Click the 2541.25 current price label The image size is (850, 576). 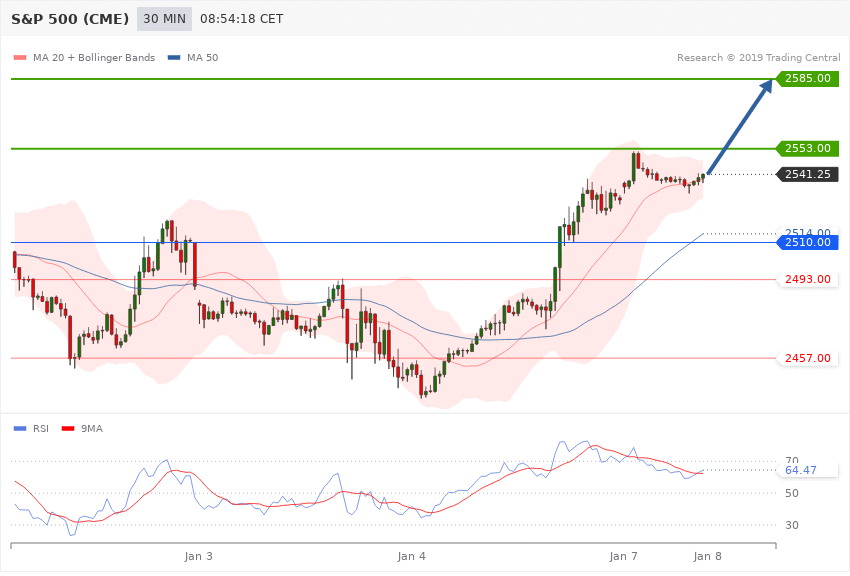808,174
